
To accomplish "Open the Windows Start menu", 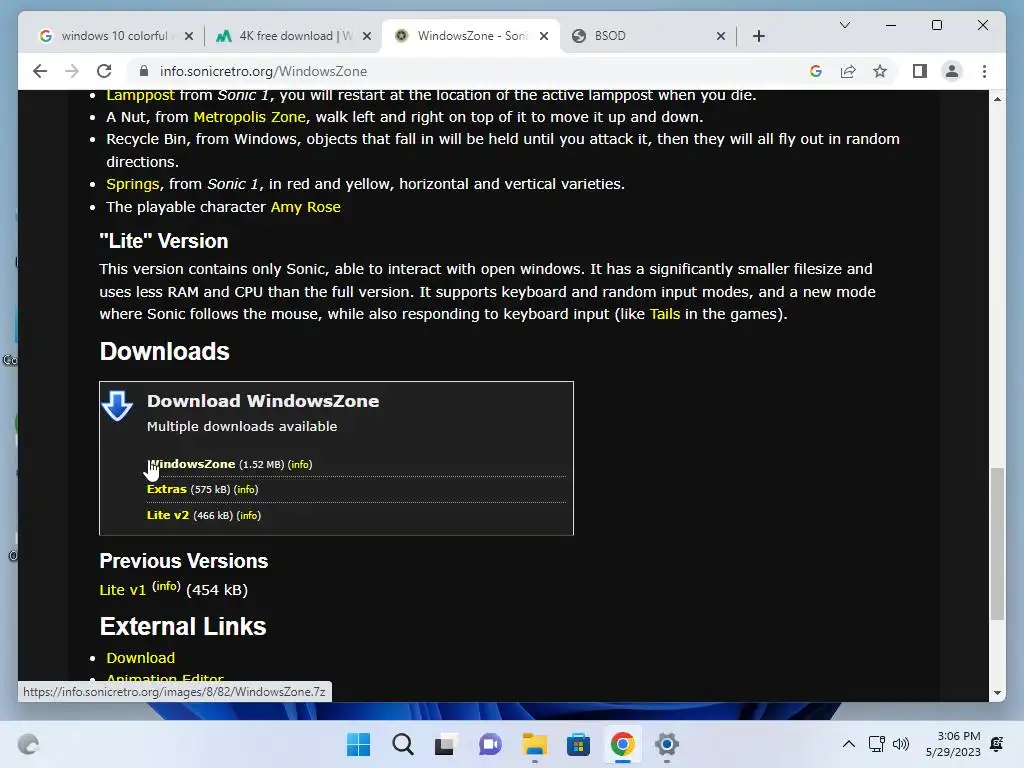I will (358, 744).
